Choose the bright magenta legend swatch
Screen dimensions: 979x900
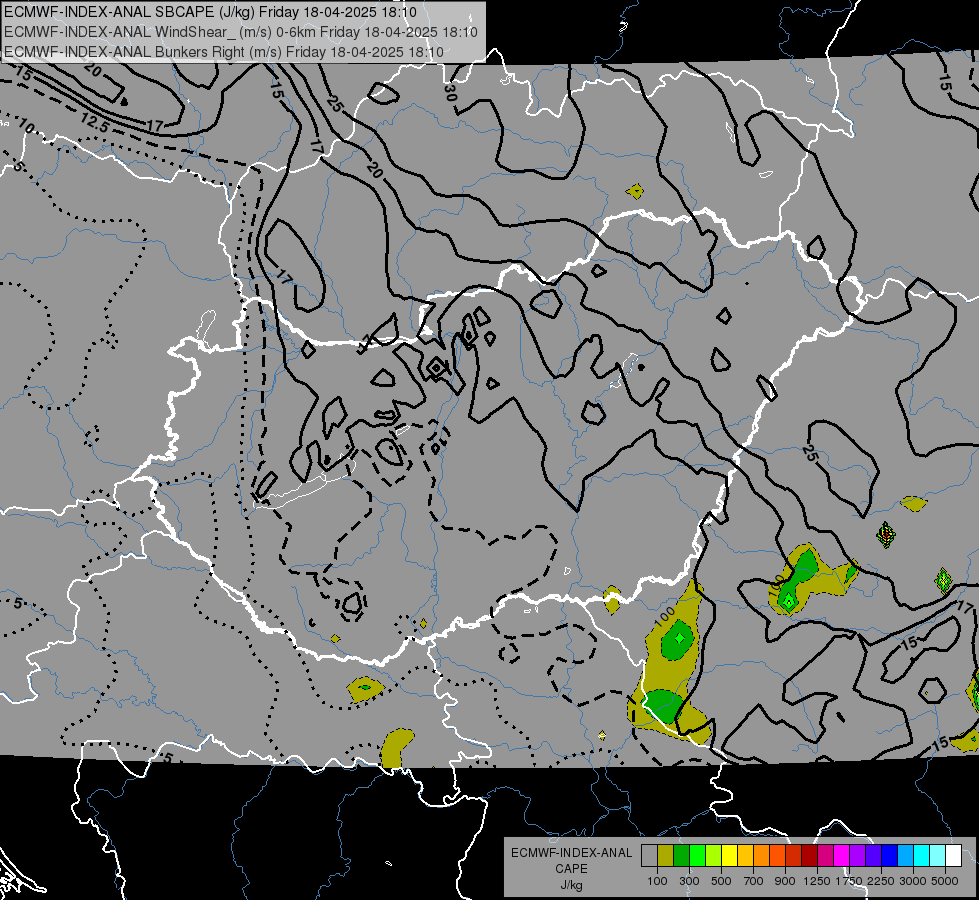point(842,855)
